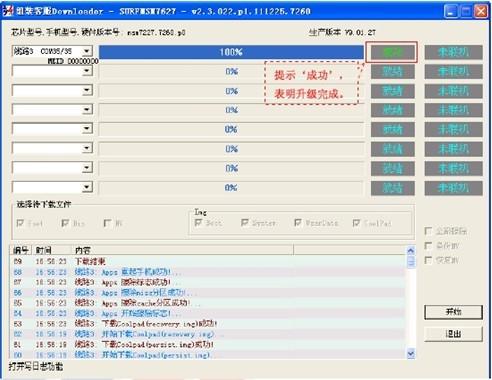Select log row 69 下载结束

tap(208, 261)
